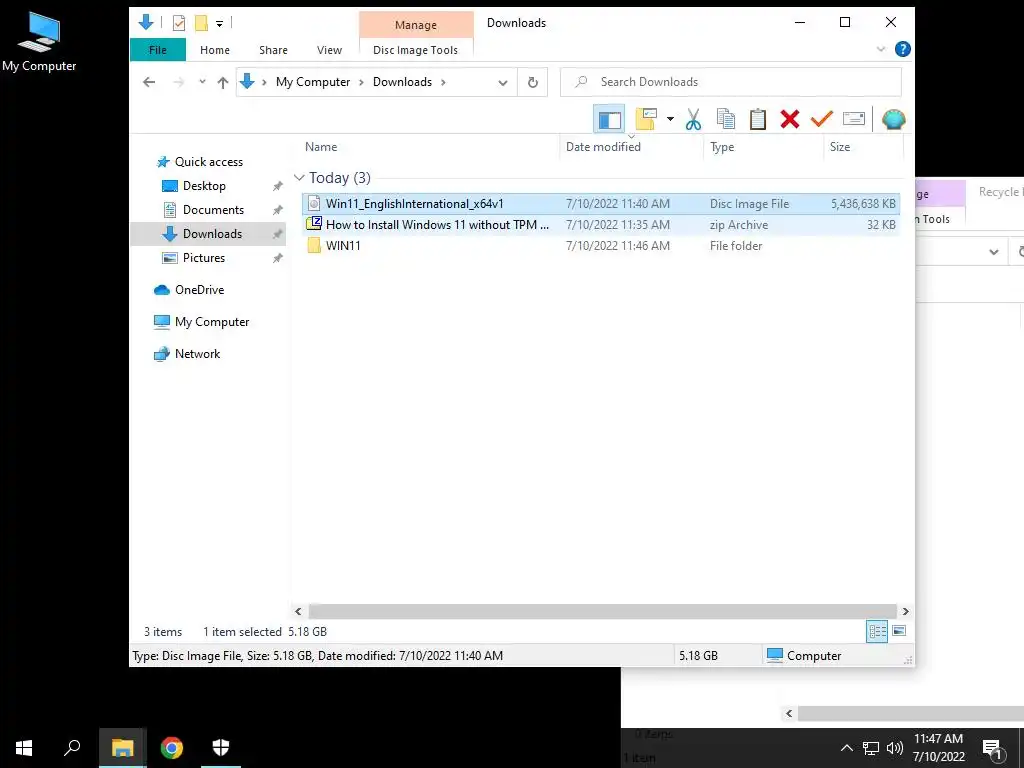The image size is (1024, 768).
Task: Expand chevron before My Computer breadcrumb
Action: point(264,82)
